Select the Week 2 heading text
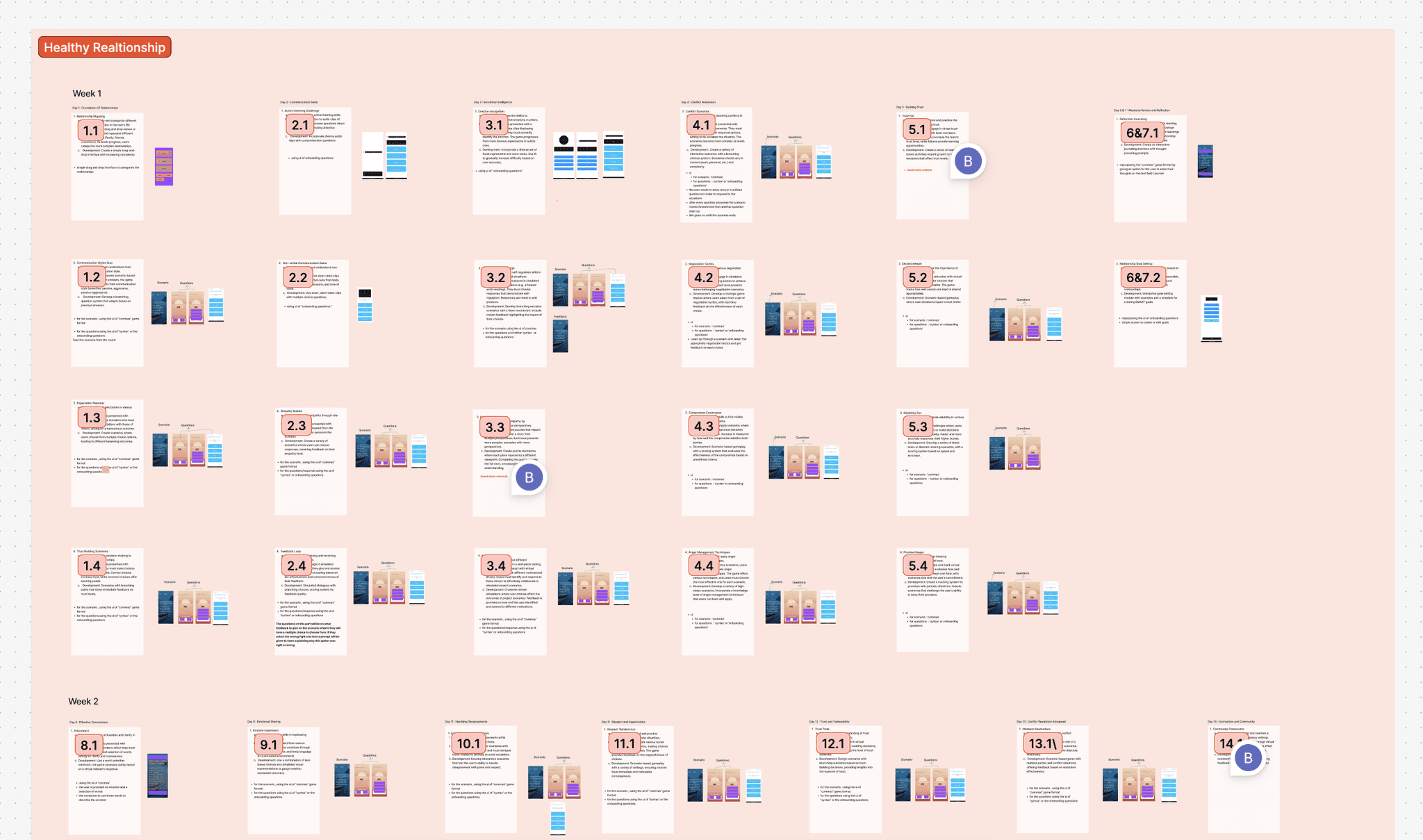 pos(83,701)
